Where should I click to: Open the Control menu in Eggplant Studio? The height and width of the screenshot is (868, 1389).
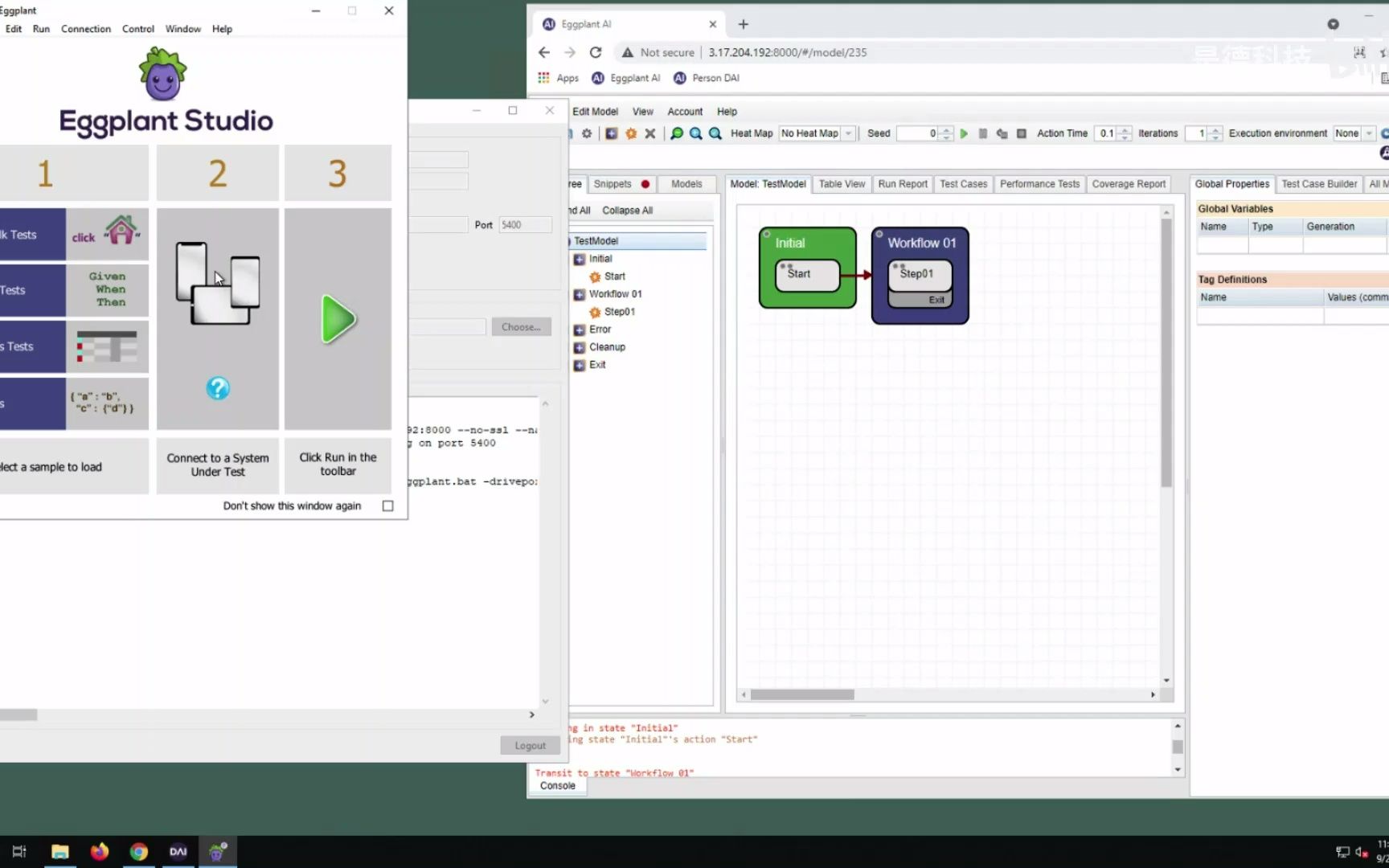(x=138, y=29)
